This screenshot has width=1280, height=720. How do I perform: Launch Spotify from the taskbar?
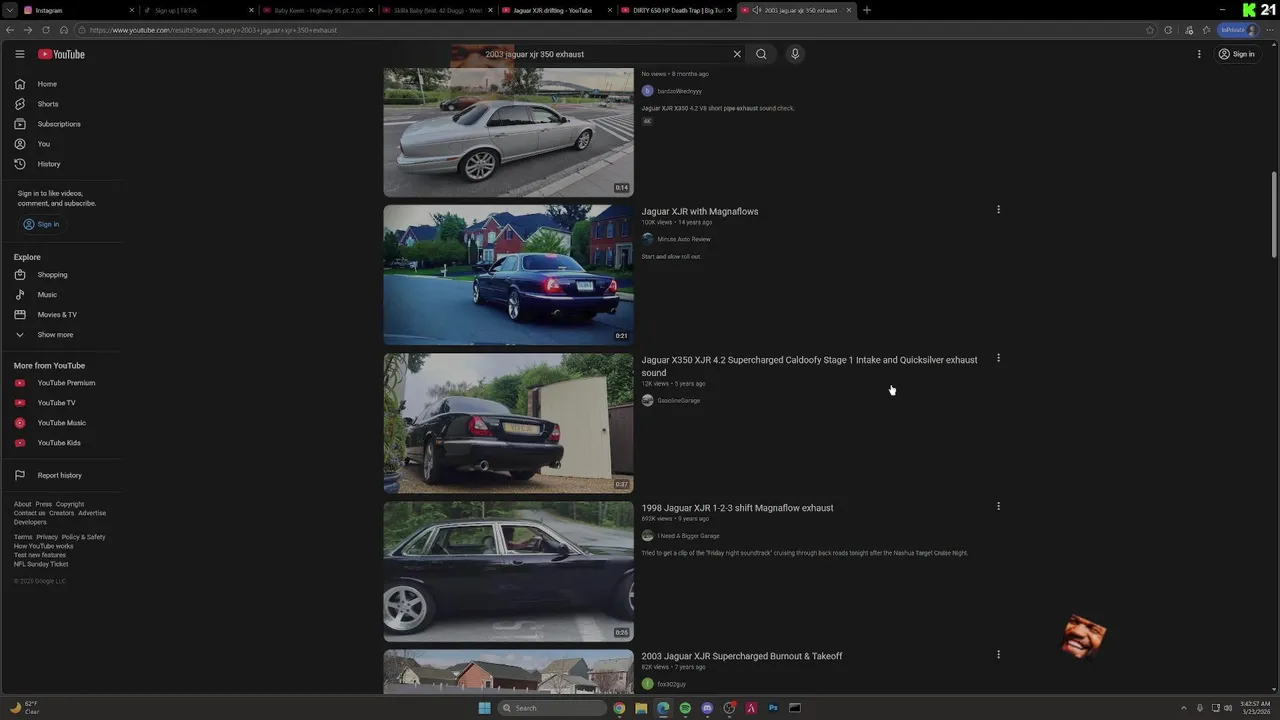[685, 708]
